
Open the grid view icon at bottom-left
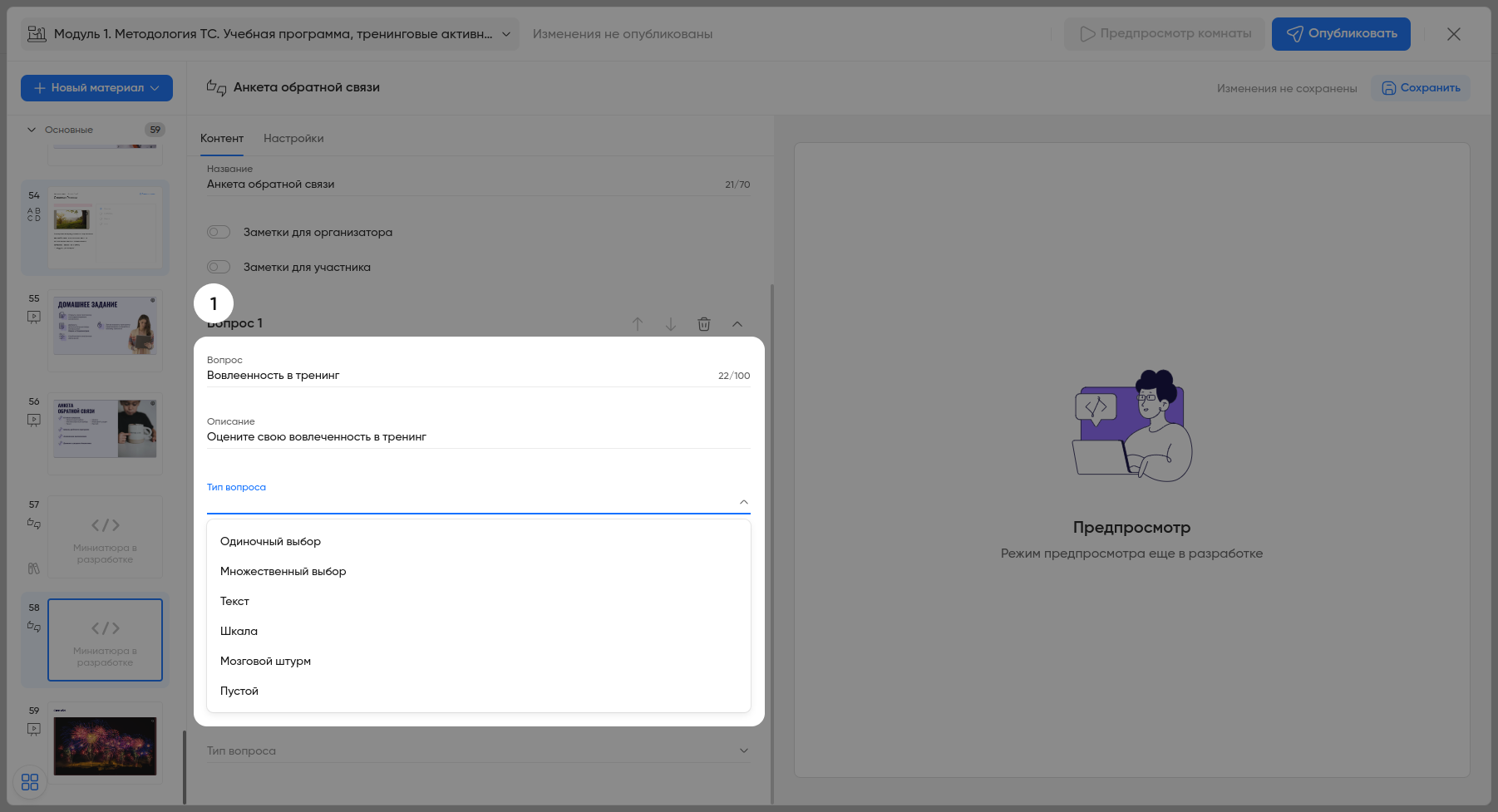pos(30,782)
